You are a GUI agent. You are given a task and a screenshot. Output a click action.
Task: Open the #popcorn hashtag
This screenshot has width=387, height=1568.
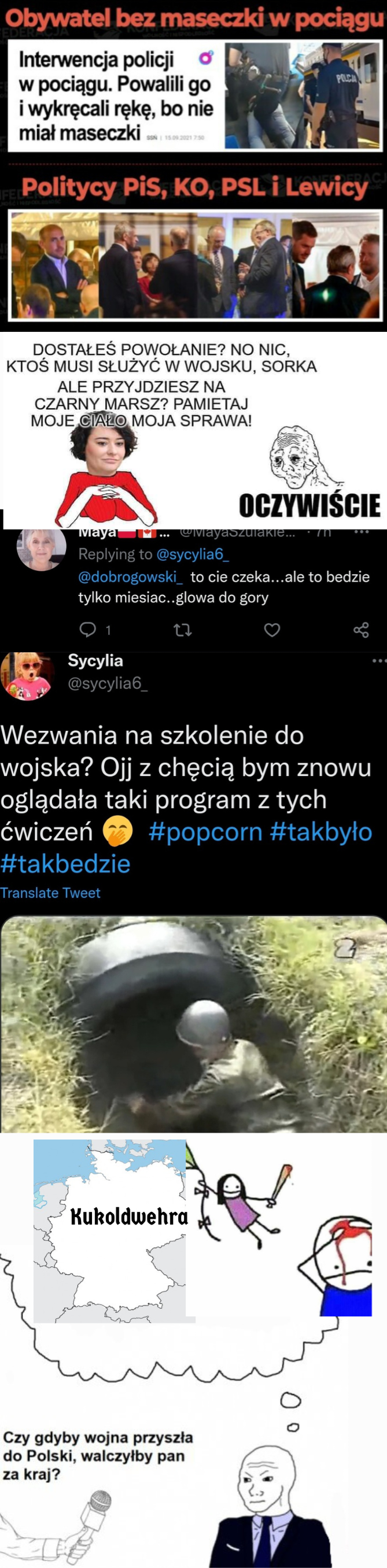coord(205,831)
